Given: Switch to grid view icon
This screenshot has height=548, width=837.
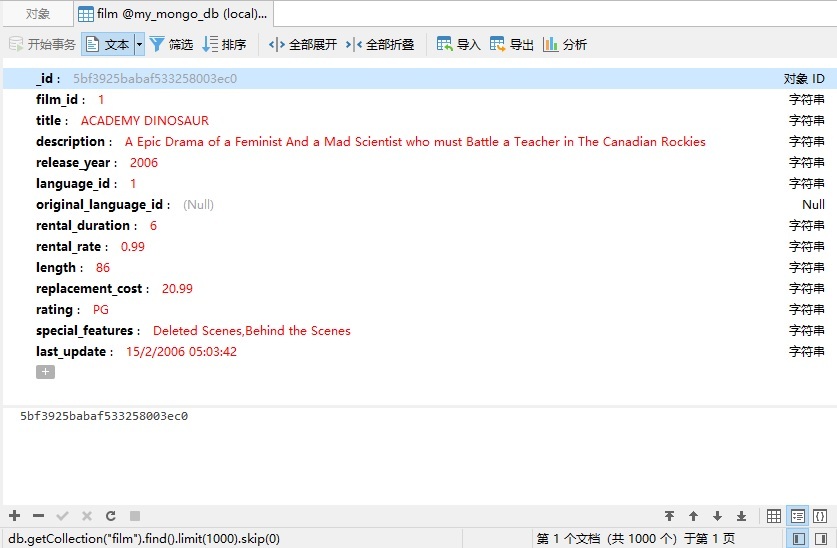Looking at the screenshot, I should [773, 515].
